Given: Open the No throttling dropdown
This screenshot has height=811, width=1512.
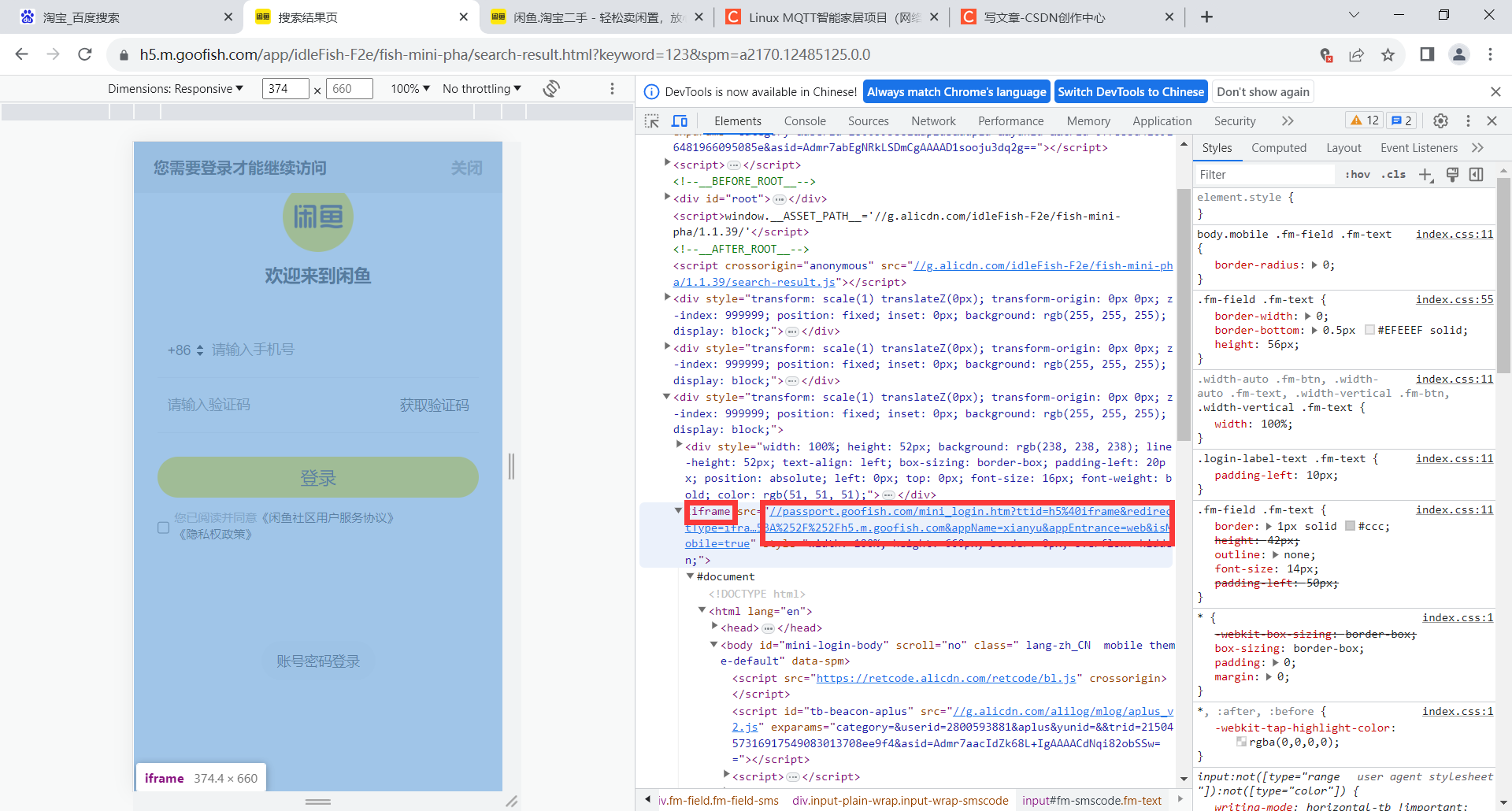Looking at the screenshot, I should pos(481,89).
